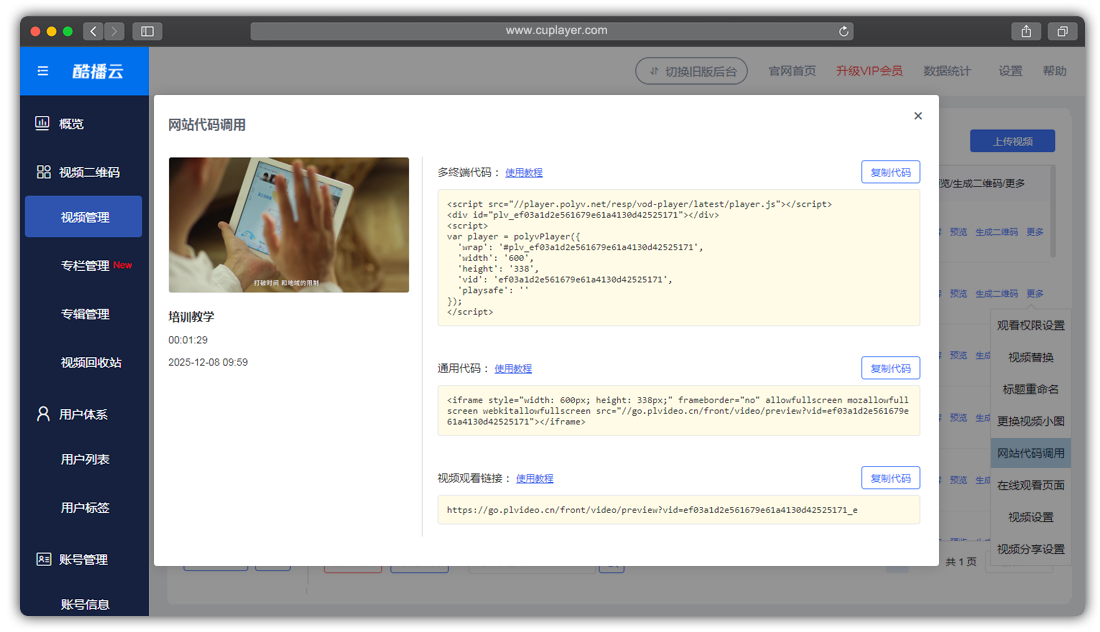
Task: Click the 视频二维码 grid icon
Action: click(43, 172)
